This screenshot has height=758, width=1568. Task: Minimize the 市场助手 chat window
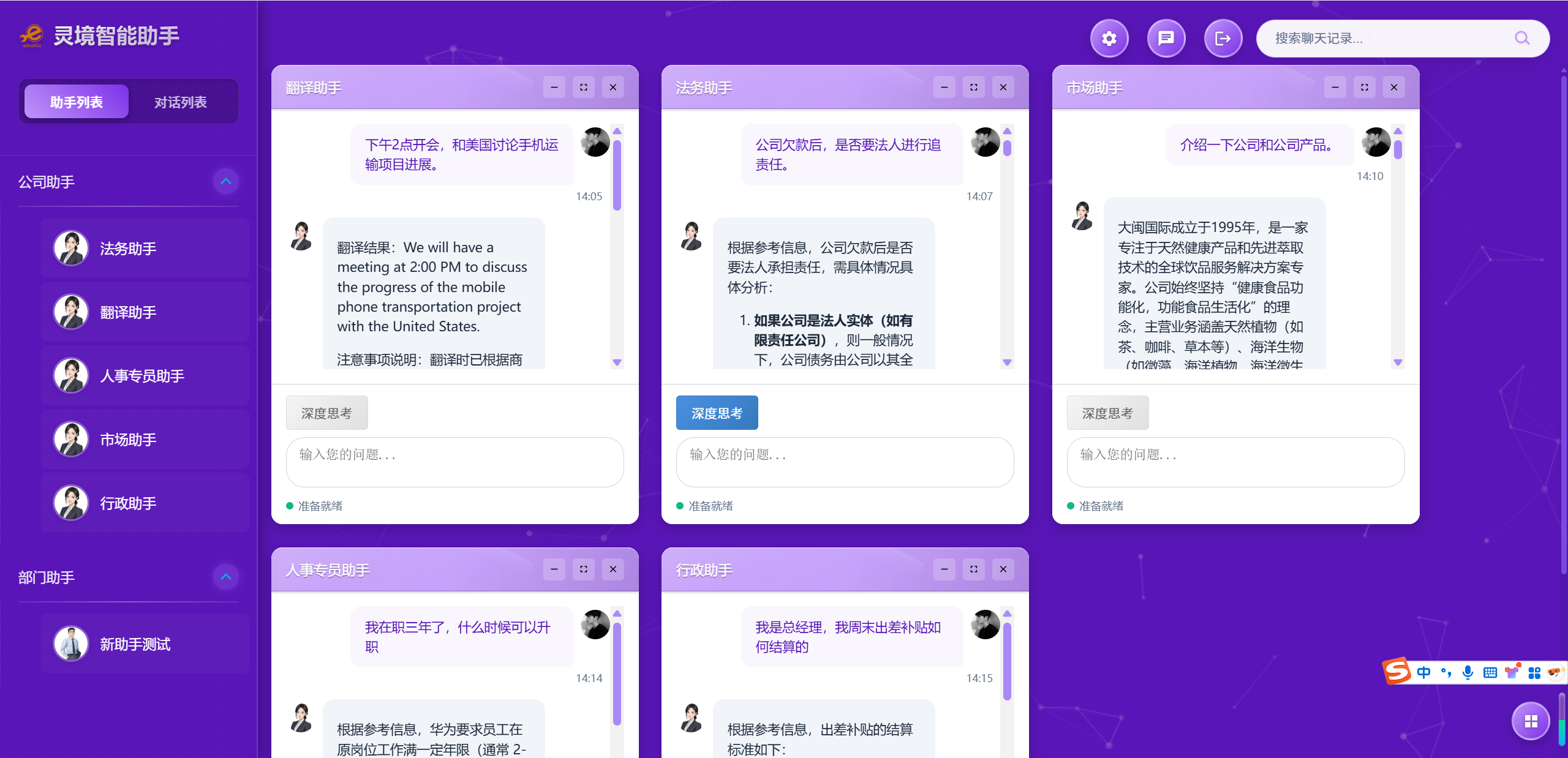(x=1335, y=88)
